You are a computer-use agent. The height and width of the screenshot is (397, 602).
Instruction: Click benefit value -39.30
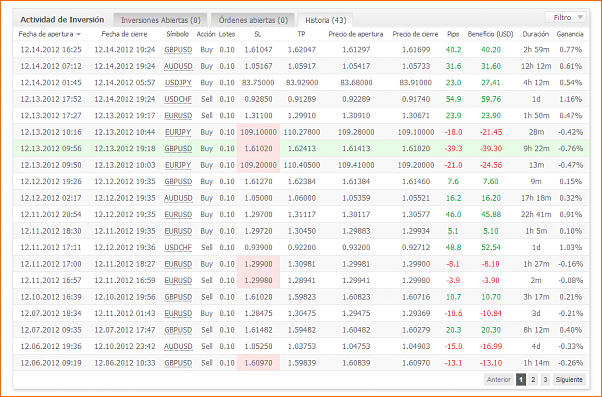tap(491, 149)
